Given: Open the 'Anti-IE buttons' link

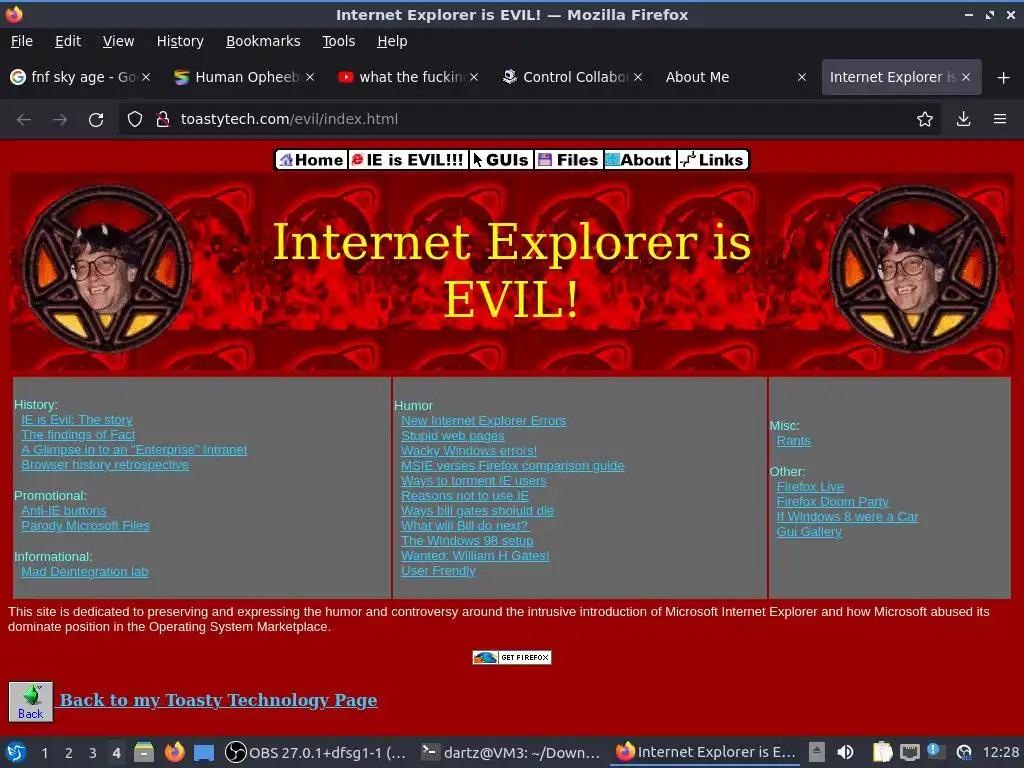Looking at the screenshot, I should click(x=63, y=511).
